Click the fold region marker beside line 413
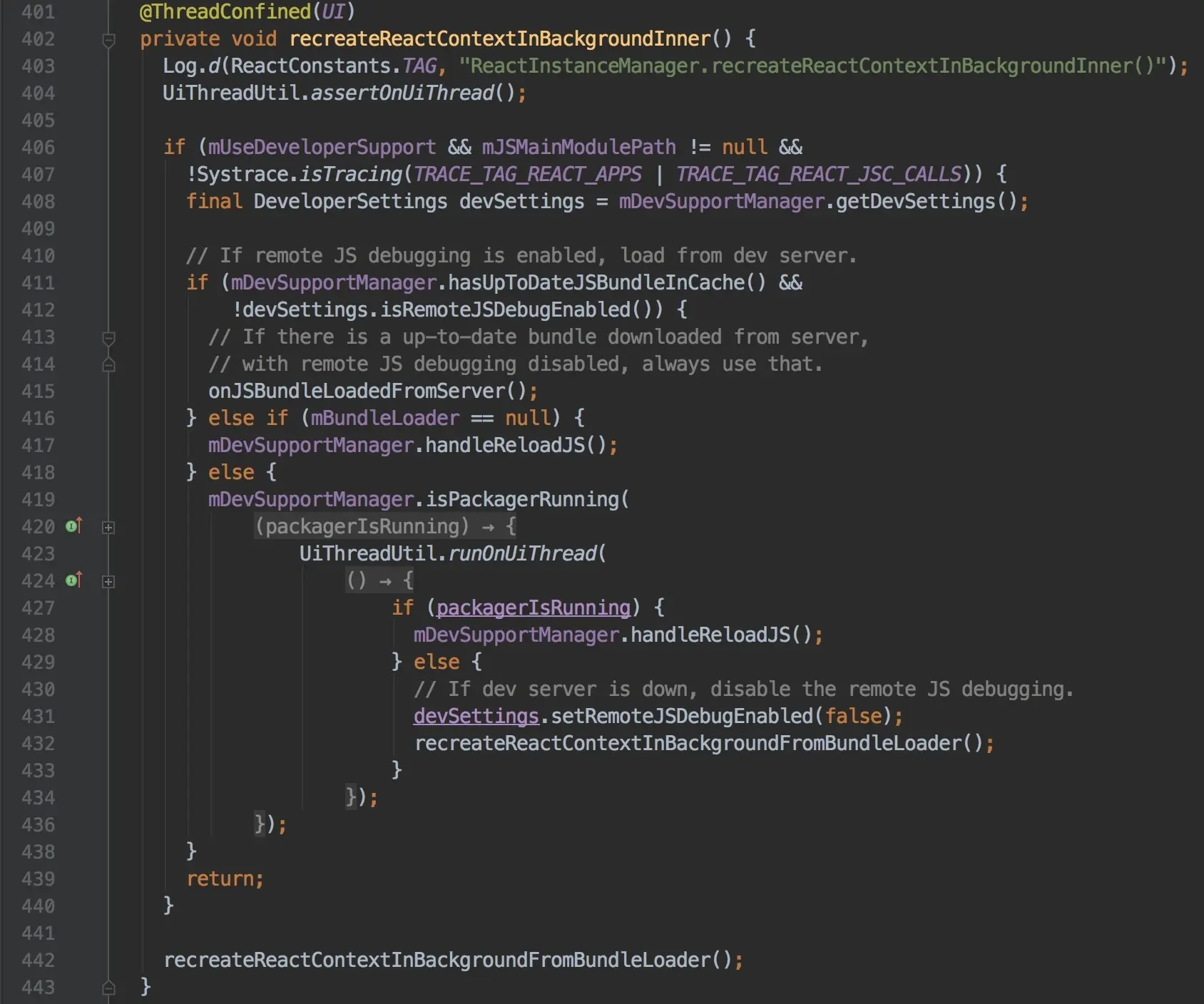The image size is (1204, 1004). (108, 337)
